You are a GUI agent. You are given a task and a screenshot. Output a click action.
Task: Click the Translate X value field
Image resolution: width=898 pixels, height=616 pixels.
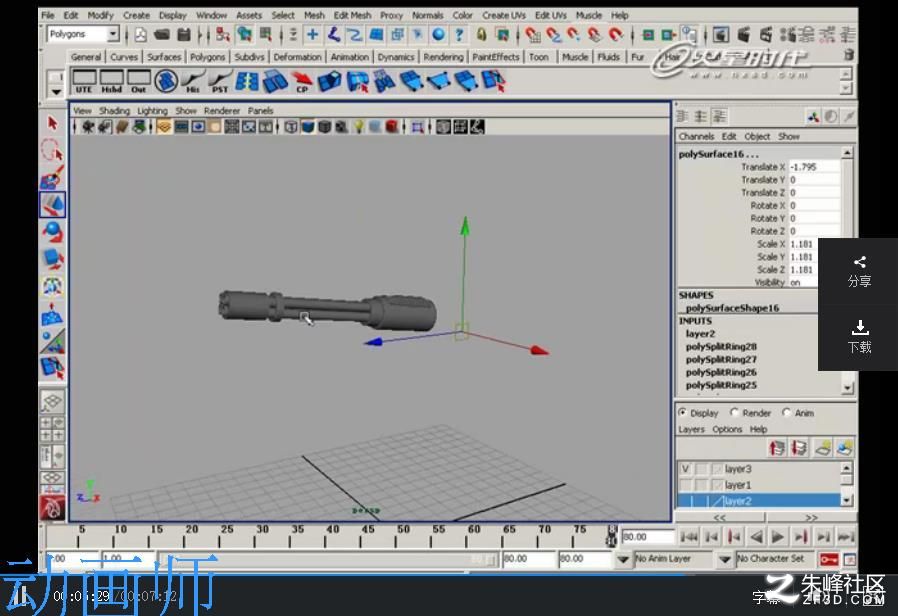pos(814,167)
